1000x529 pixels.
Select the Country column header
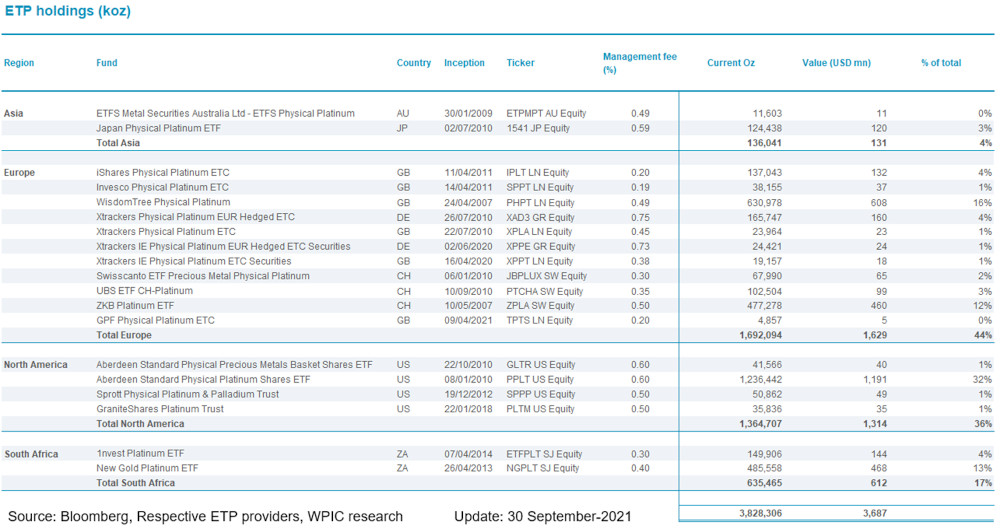[414, 63]
